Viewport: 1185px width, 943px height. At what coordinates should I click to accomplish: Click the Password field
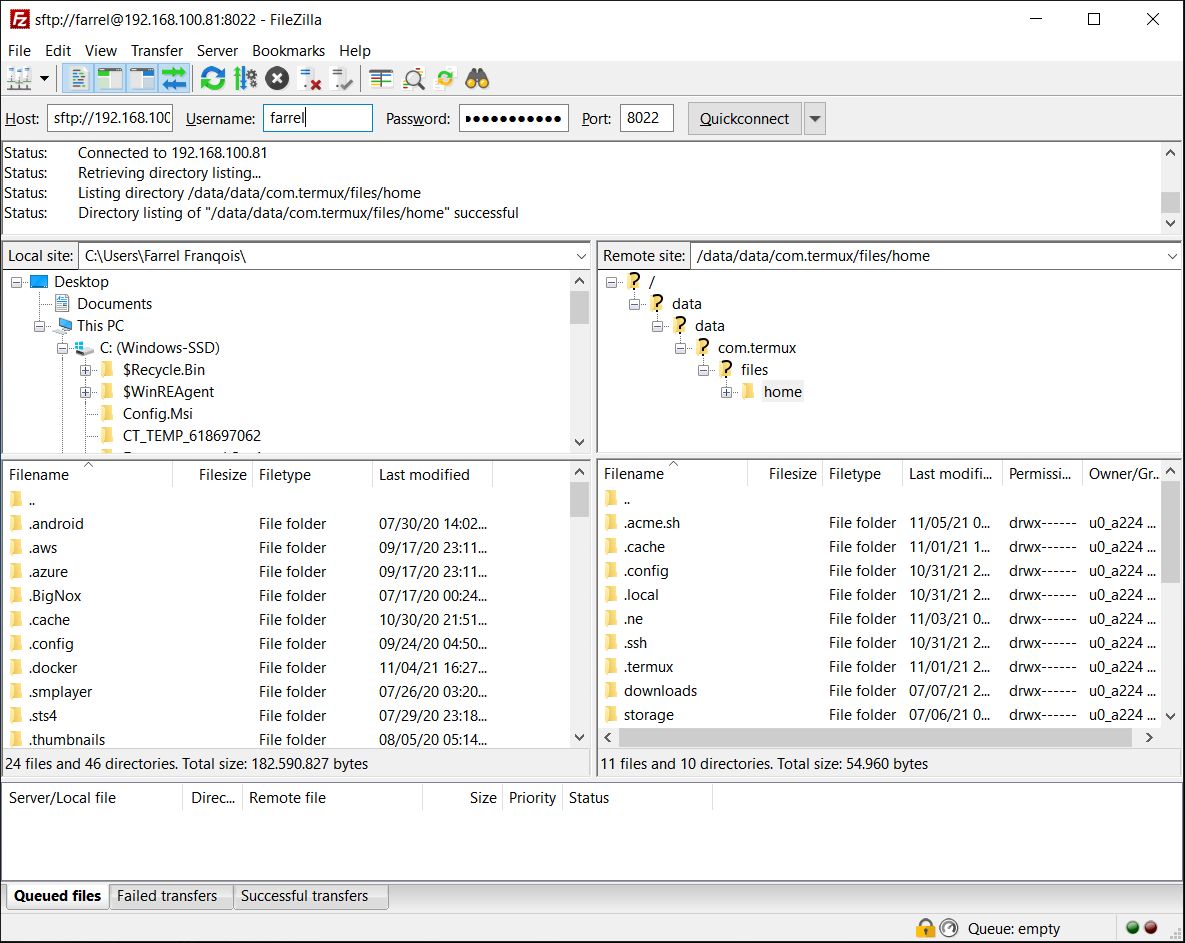click(x=513, y=118)
